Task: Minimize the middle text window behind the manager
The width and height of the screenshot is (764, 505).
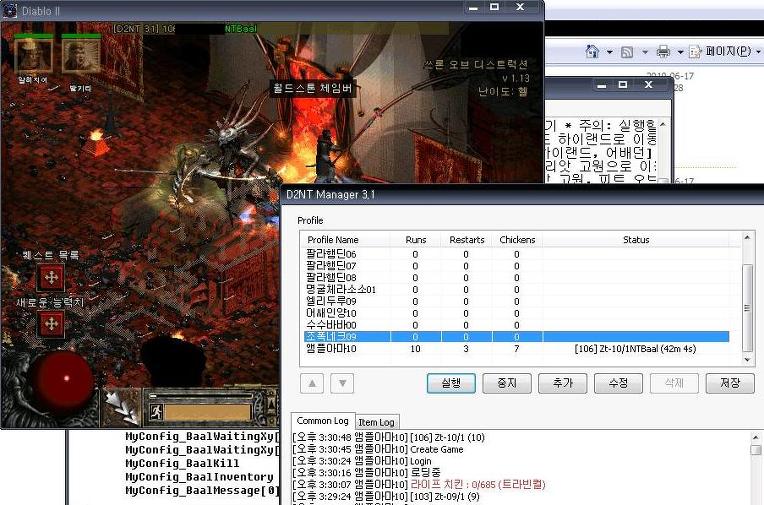Action: 602,85
